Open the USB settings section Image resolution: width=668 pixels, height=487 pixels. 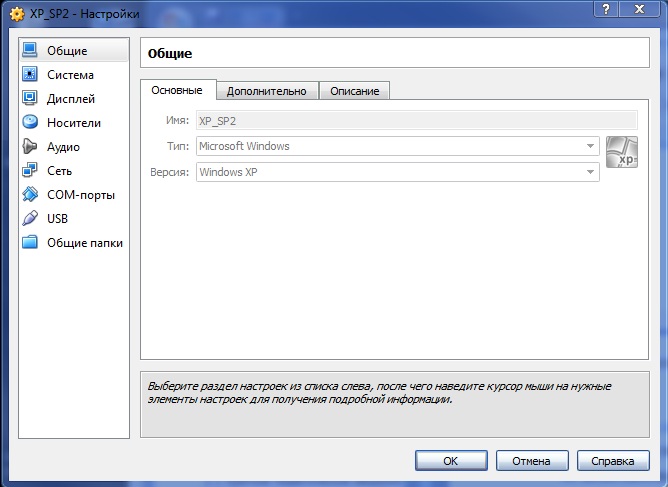click(74, 219)
